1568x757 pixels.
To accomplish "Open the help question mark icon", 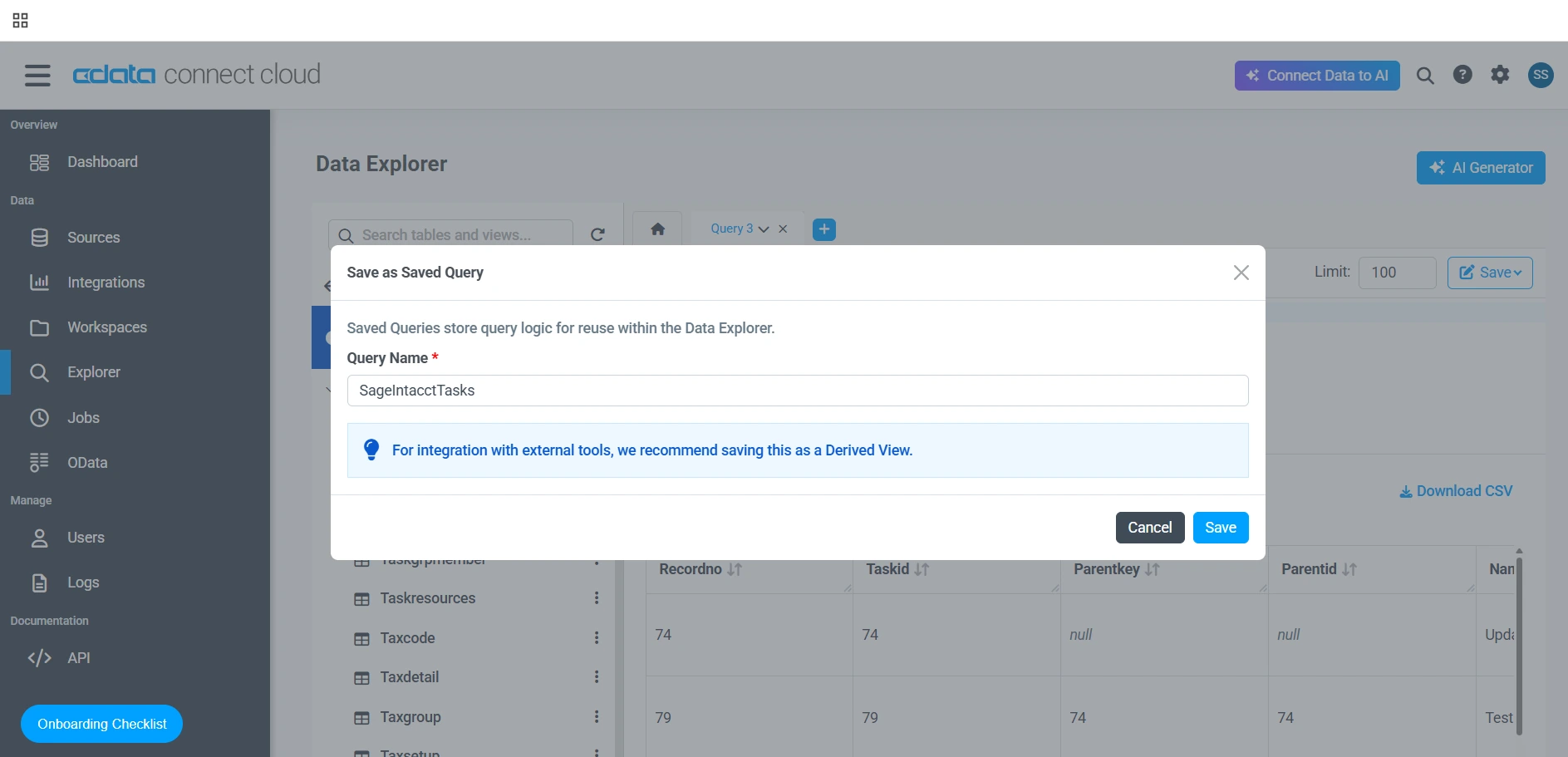I will pyautogui.click(x=1462, y=75).
